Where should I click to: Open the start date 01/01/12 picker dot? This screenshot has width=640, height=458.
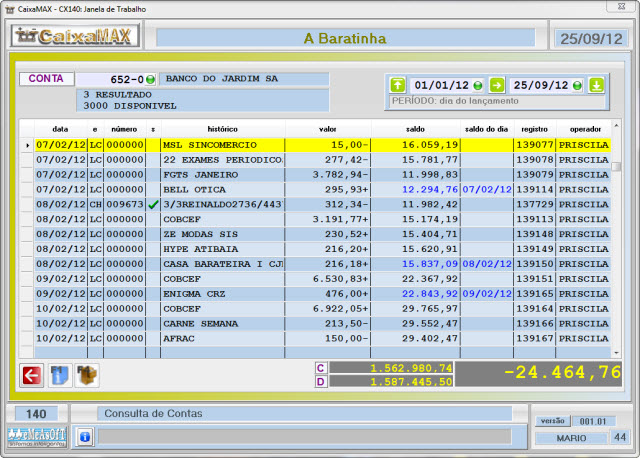pyautogui.click(x=478, y=85)
